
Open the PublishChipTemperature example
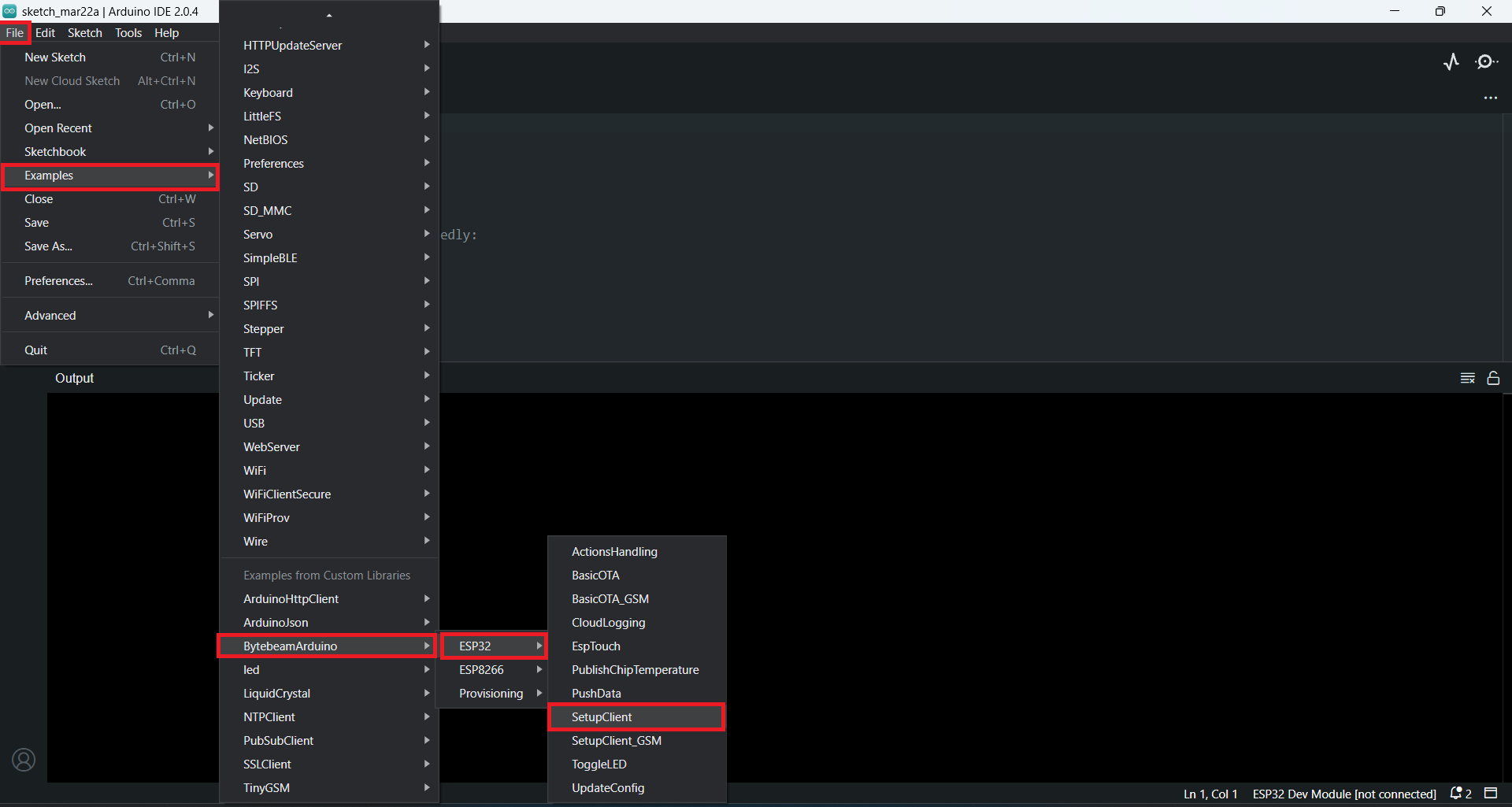pyautogui.click(x=637, y=670)
